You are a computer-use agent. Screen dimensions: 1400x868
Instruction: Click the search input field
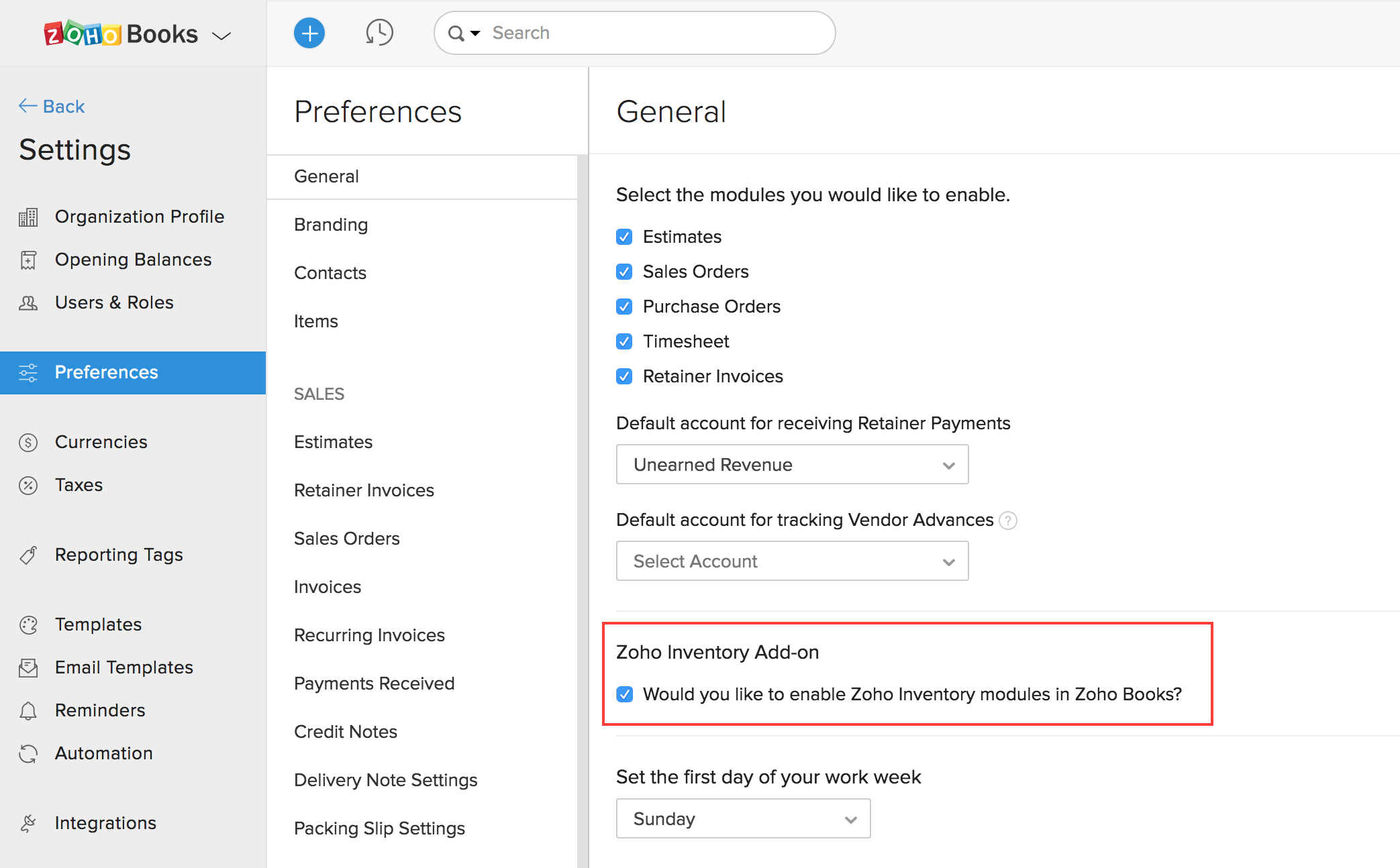click(x=636, y=33)
